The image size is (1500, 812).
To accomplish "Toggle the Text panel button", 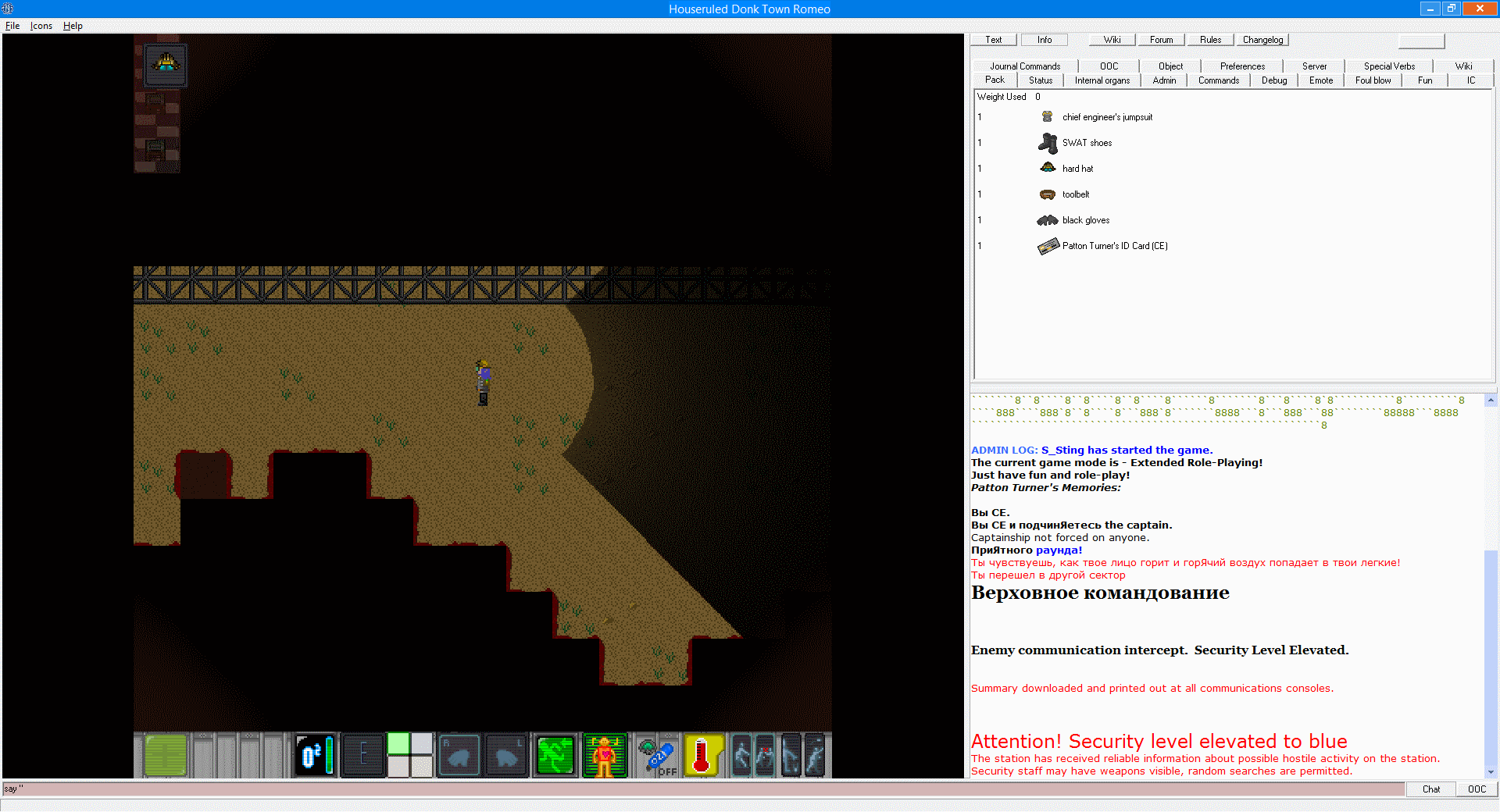I will 993,40.
